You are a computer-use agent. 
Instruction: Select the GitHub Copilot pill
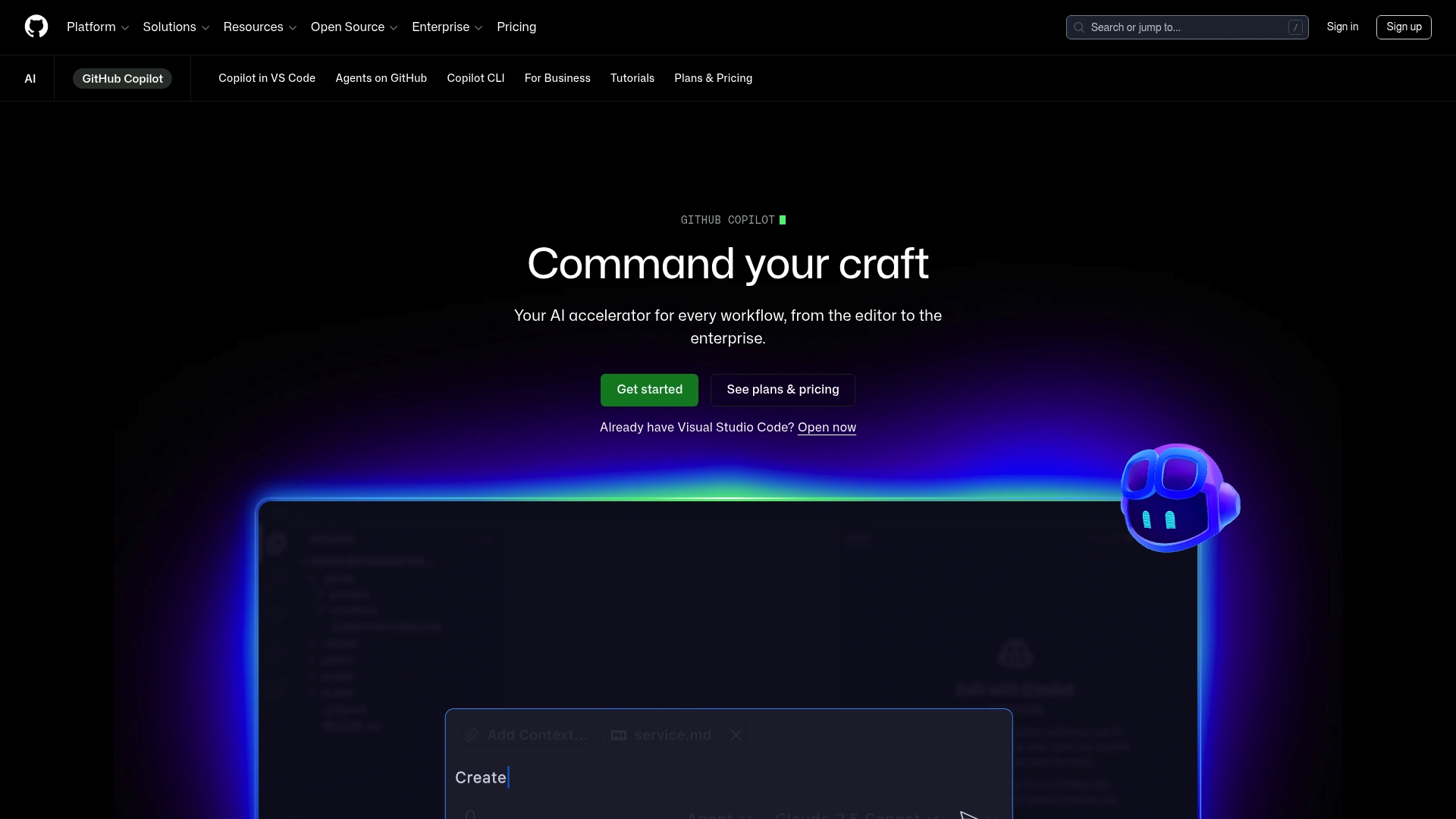click(122, 79)
